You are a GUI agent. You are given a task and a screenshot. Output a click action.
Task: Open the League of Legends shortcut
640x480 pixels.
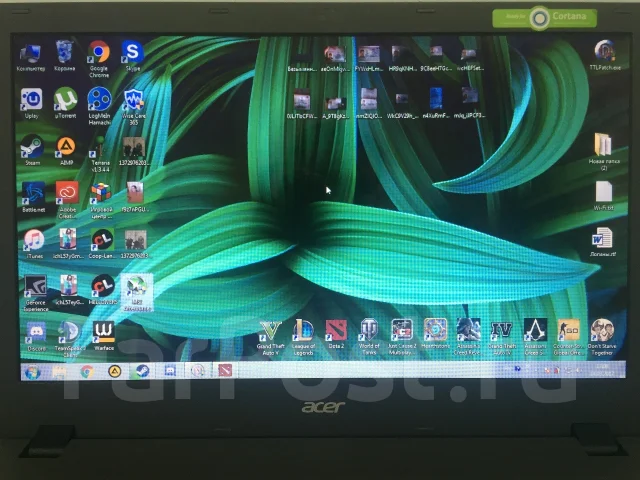[303, 337]
